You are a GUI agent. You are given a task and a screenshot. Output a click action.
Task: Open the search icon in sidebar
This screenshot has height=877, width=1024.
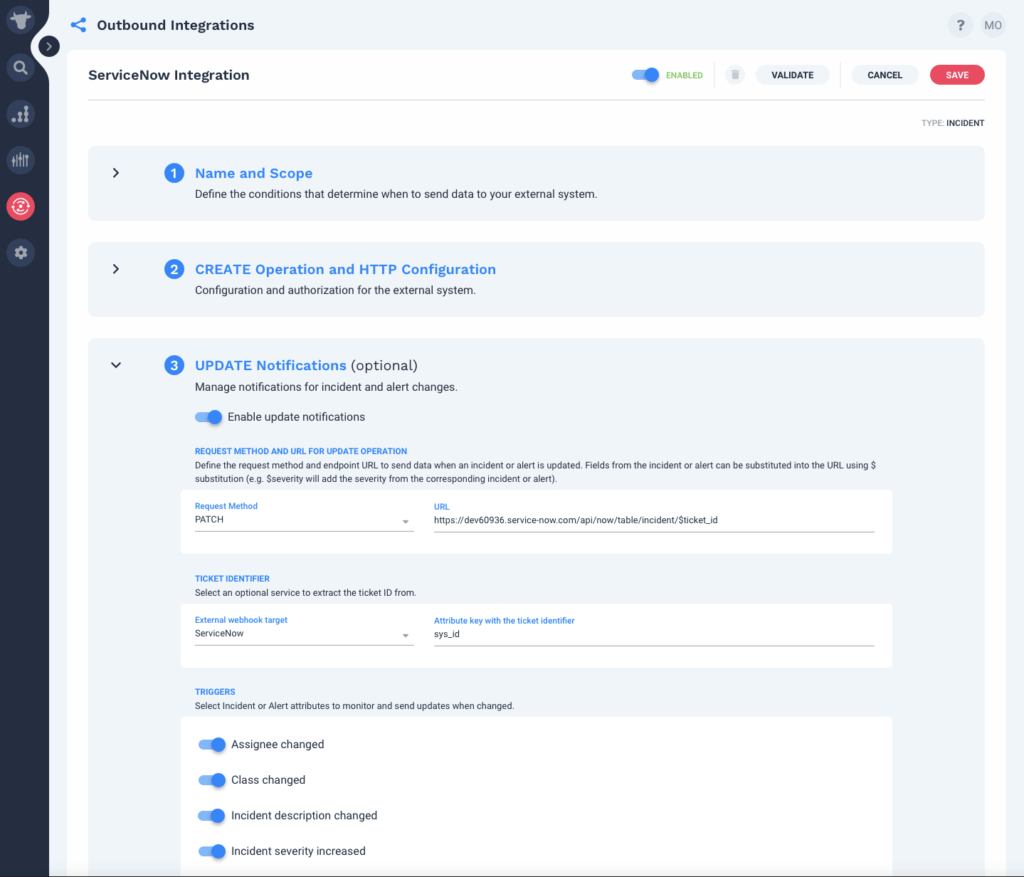click(20, 68)
